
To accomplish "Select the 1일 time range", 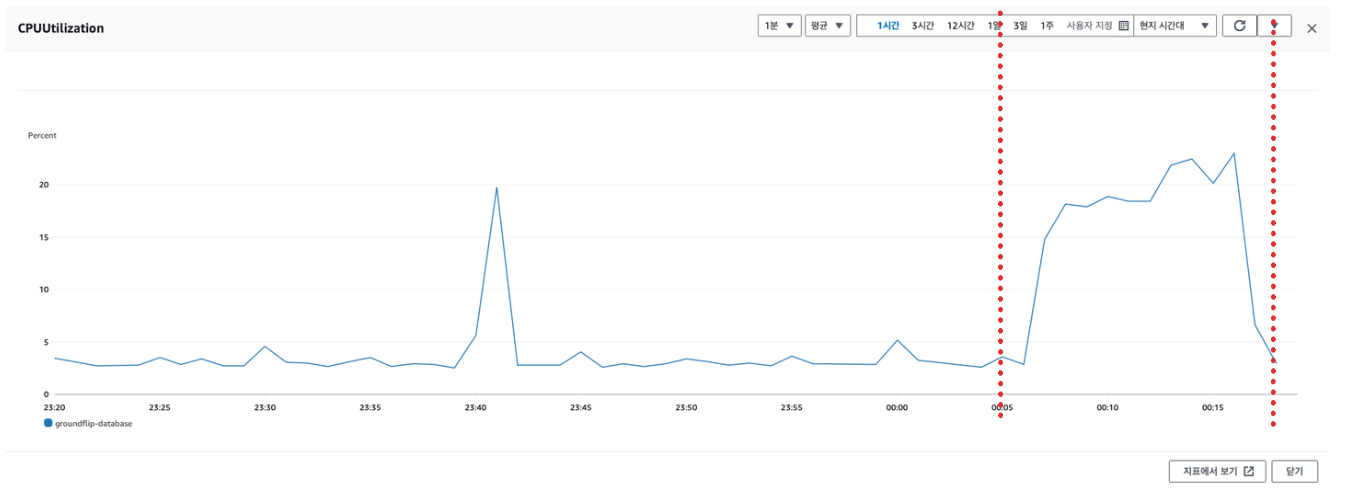I will click(994, 26).
